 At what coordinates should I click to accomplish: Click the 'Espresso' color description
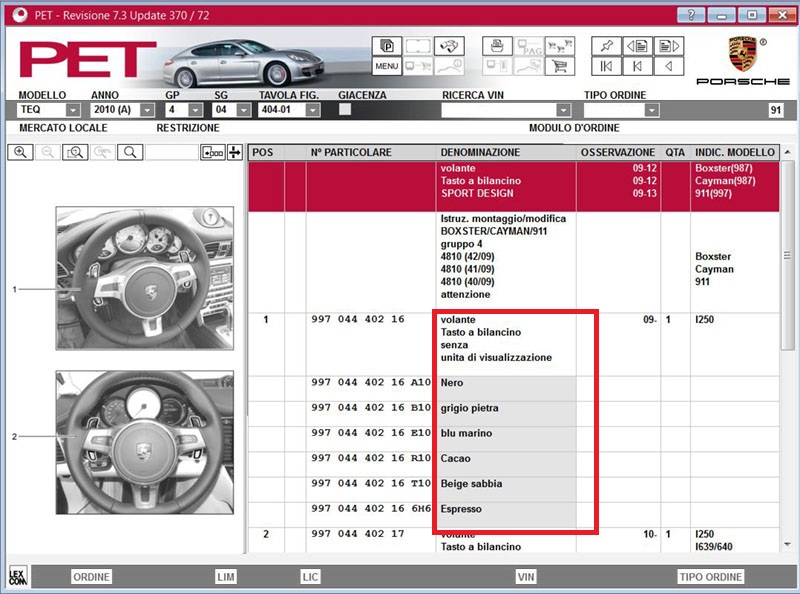[461, 509]
